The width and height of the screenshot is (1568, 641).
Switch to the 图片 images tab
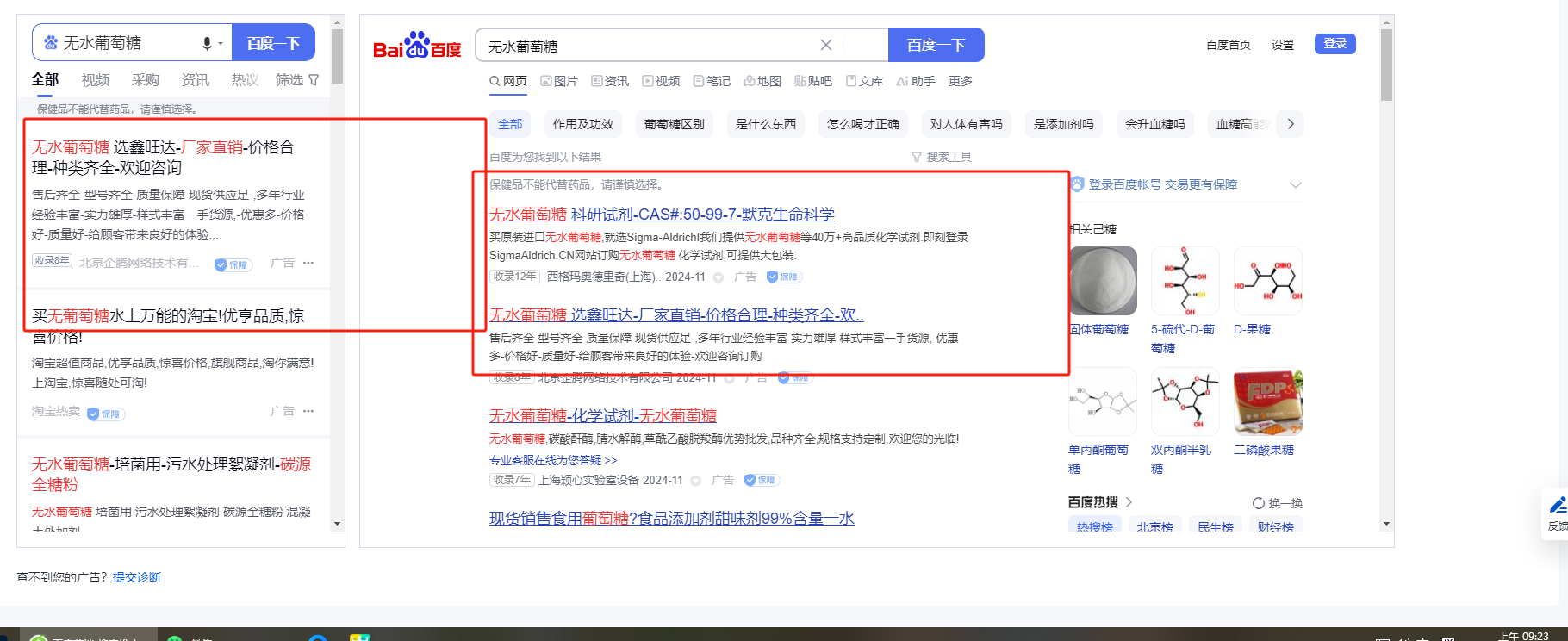(x=559, y=81)
